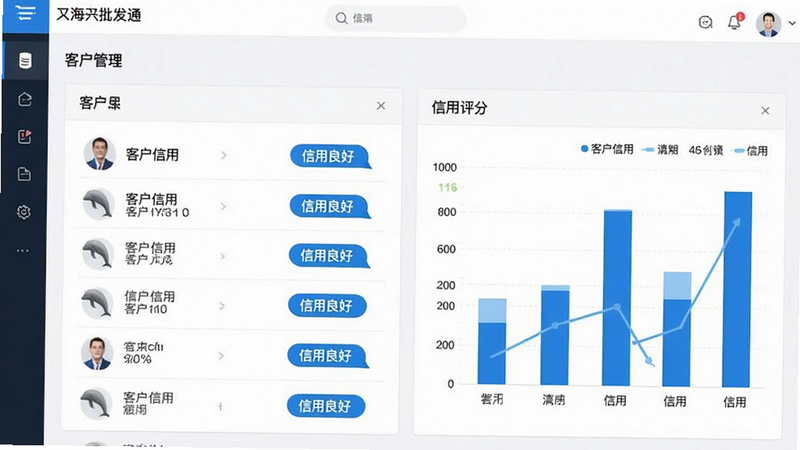Click fourth bar with light blue top

click(677, 329)
